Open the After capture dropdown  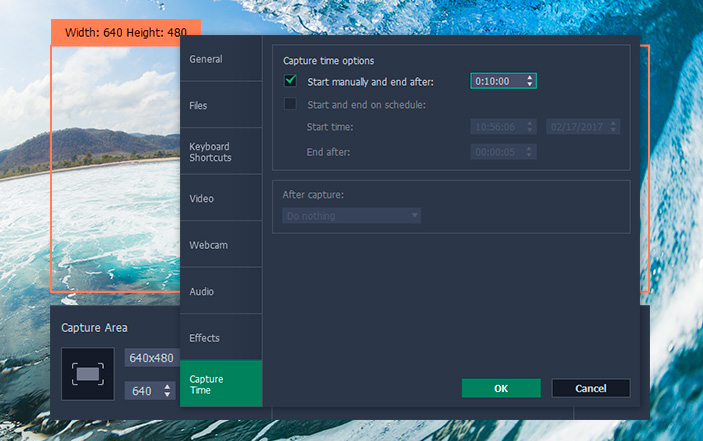tap(351, 216)
